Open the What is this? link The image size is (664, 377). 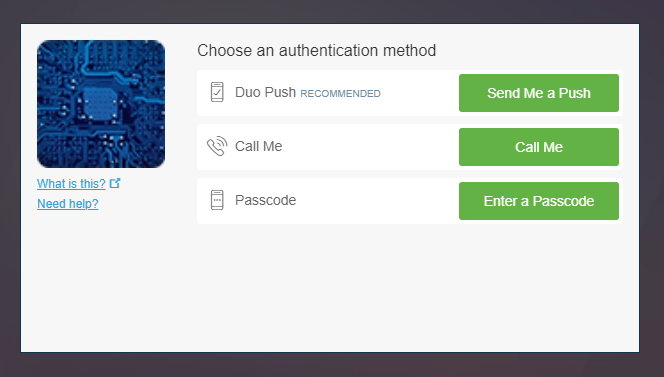pos(71,184)
